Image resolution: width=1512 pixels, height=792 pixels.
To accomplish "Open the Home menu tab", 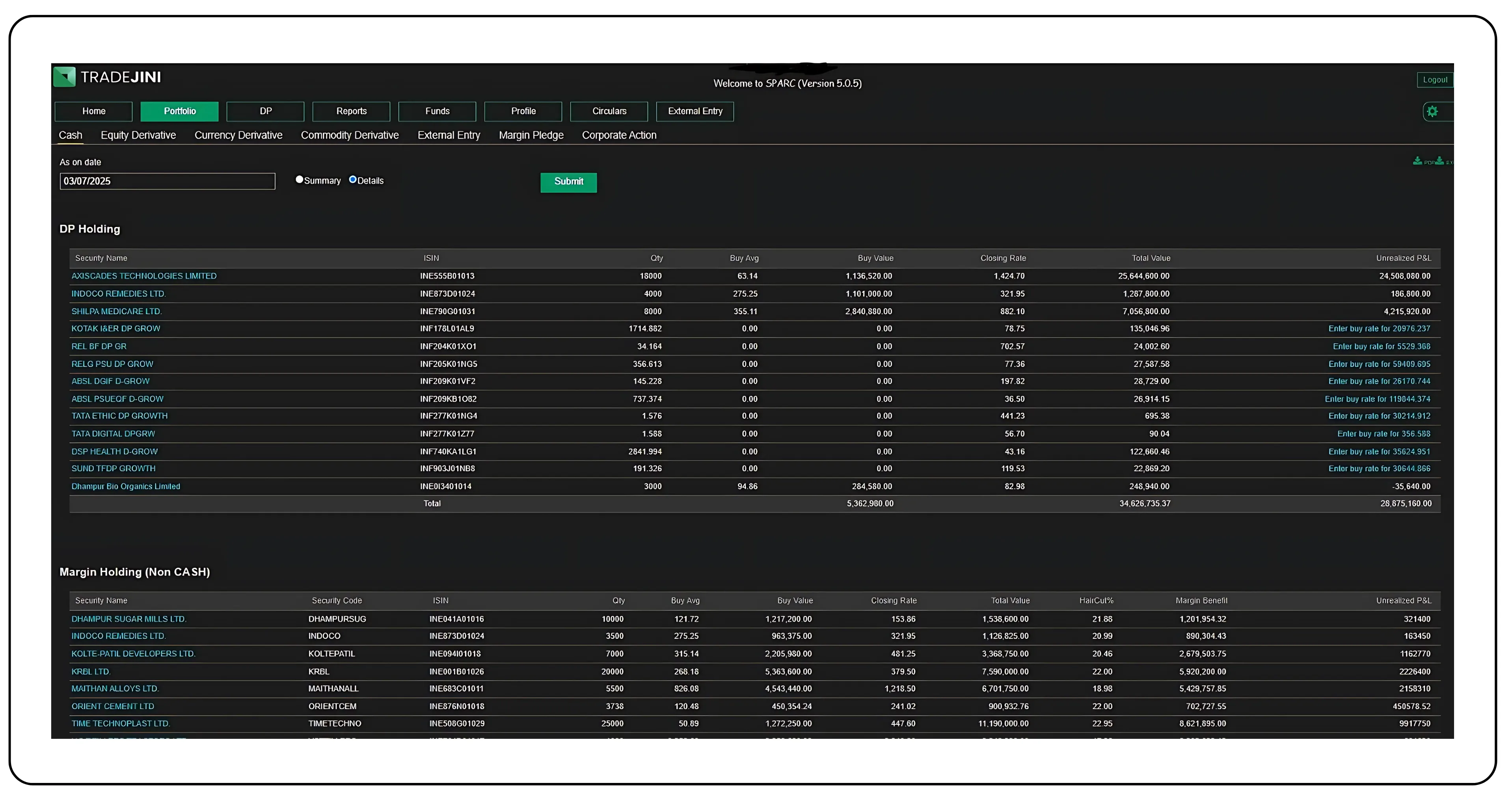I will pos(94,112).
